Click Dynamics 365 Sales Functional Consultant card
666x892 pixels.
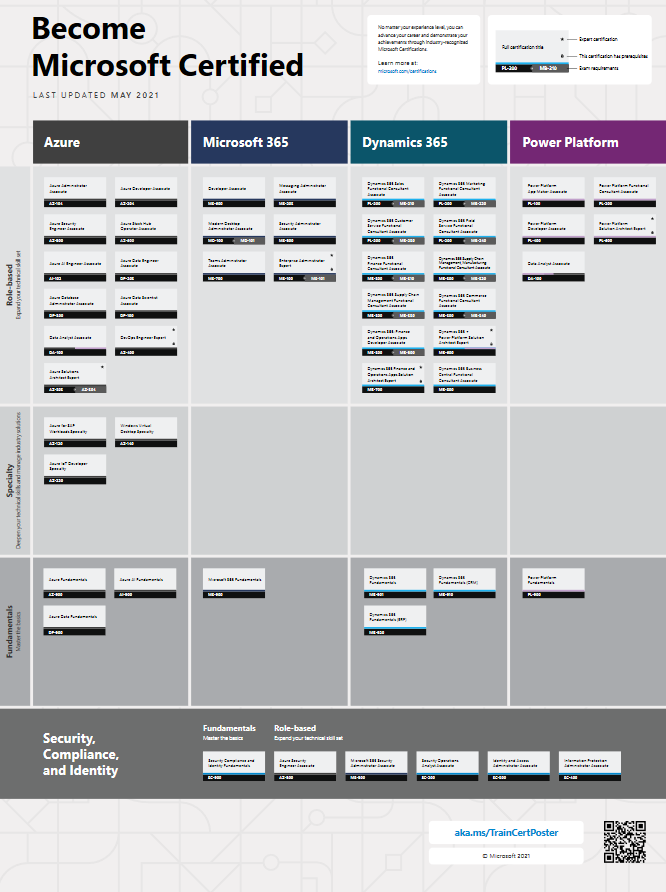click(x=393, y=192)
